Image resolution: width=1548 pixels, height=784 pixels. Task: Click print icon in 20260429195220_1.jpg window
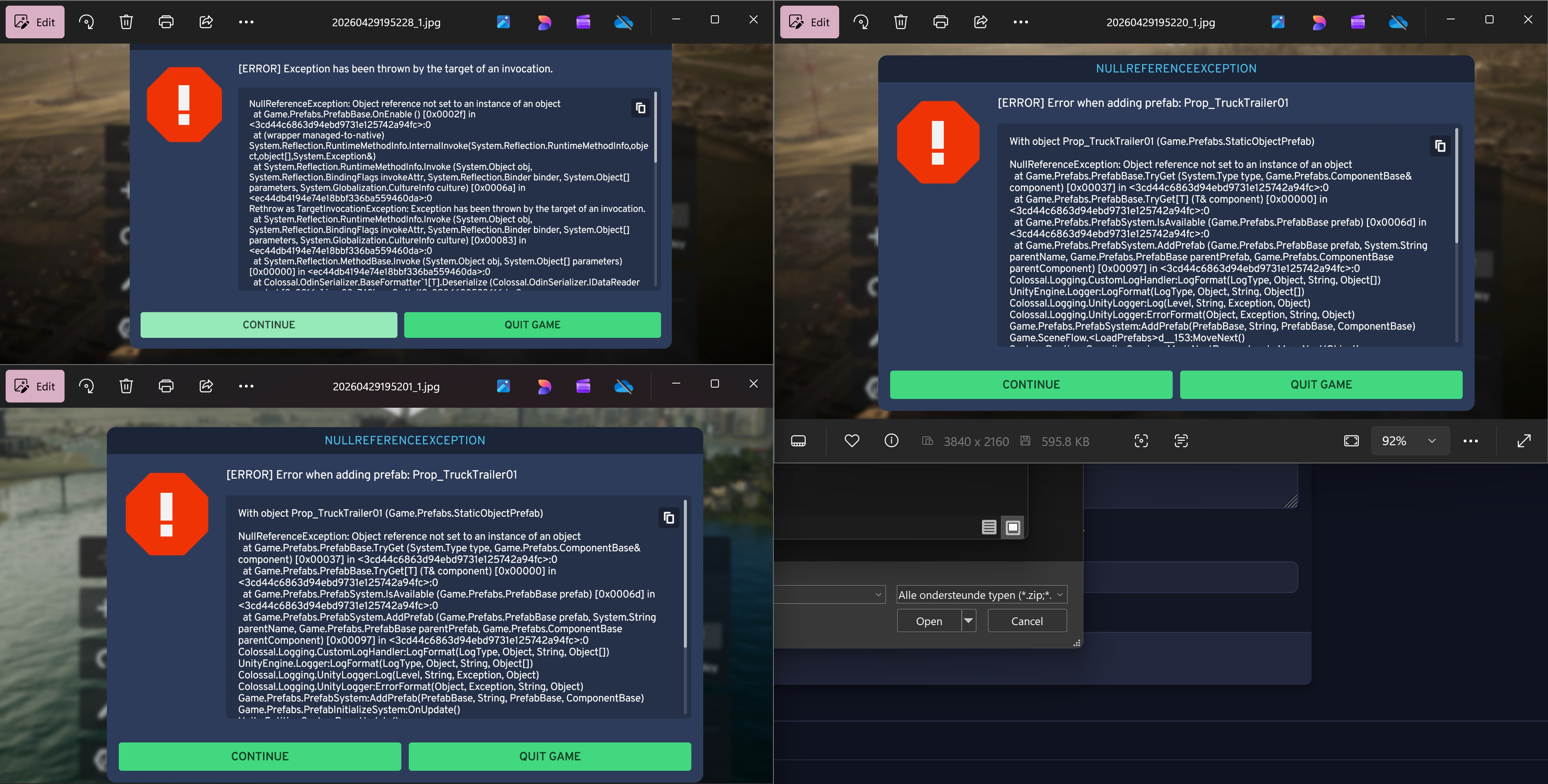click(940, 22)
